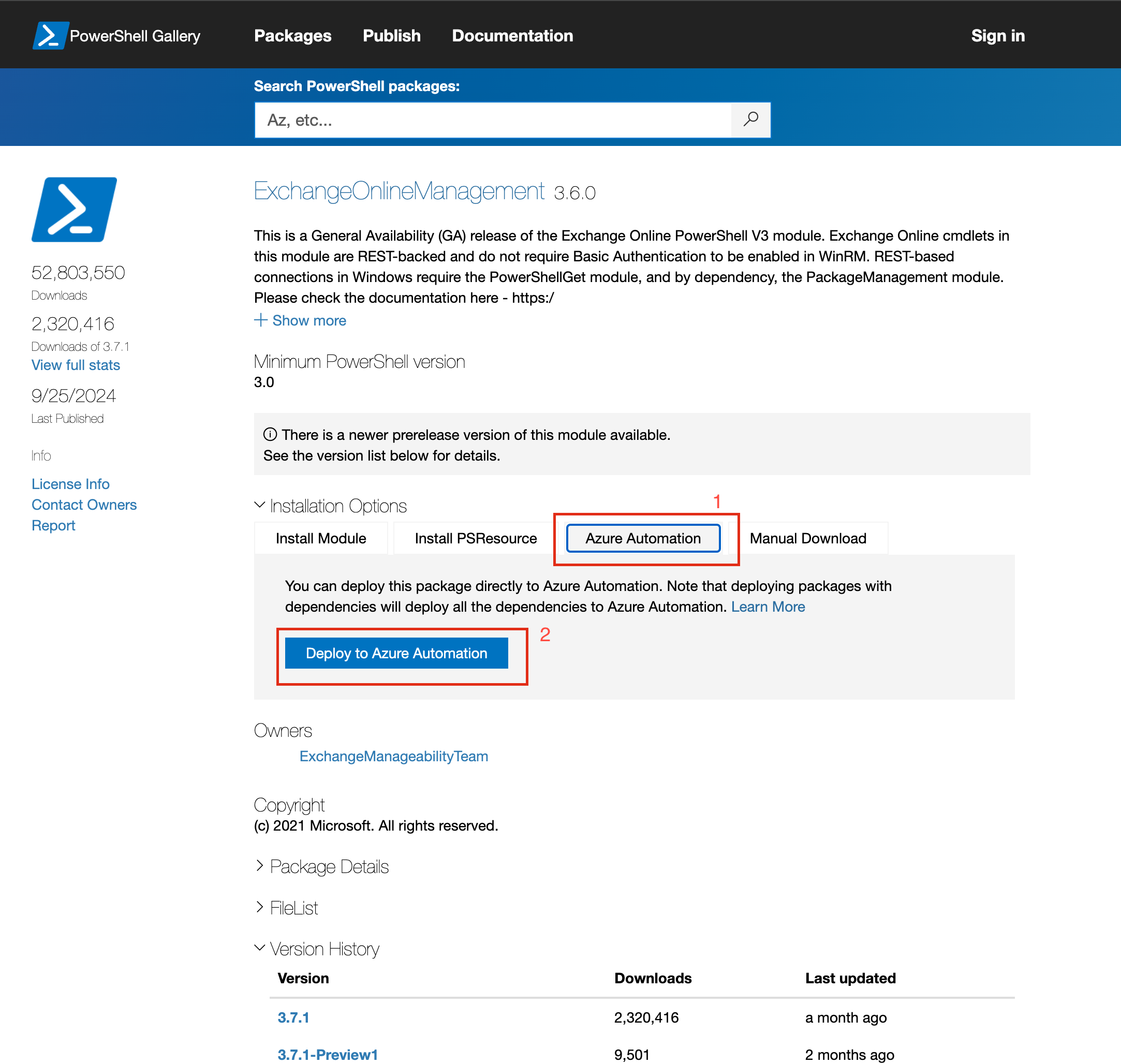
Task: Switch to the Manual Download tab
Action: 808,538
